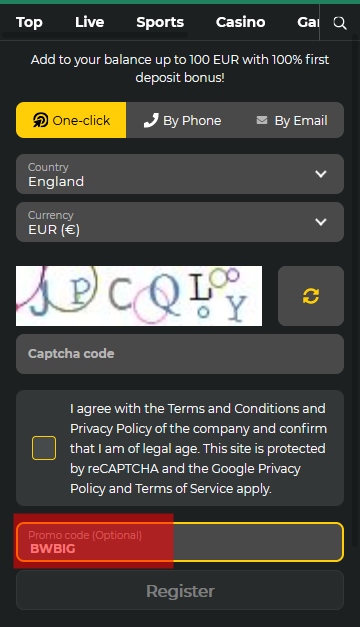Viewport: 360px width, 627px height.
Task: Tick the Terms and Conditions checkbox
Action: pos(44,448)
